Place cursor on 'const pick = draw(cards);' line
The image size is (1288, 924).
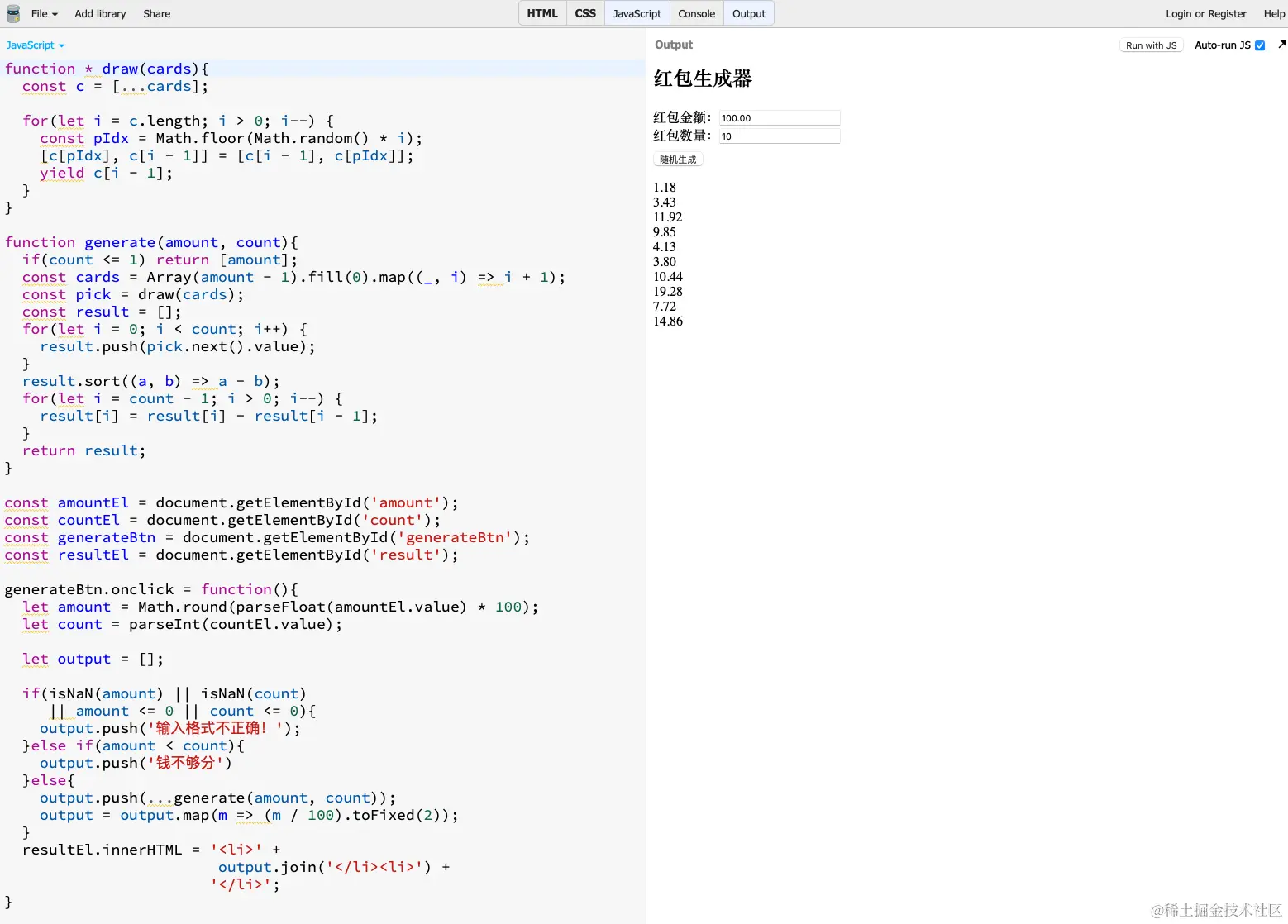133,294
